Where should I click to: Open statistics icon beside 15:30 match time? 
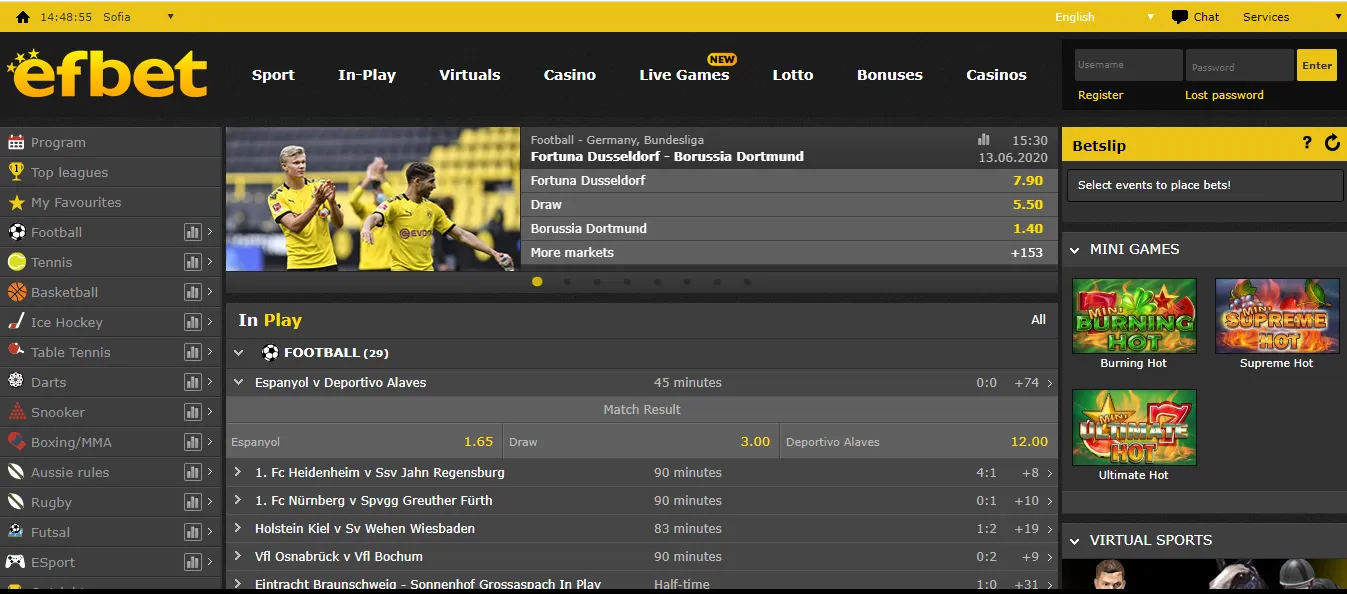(983, 140)
